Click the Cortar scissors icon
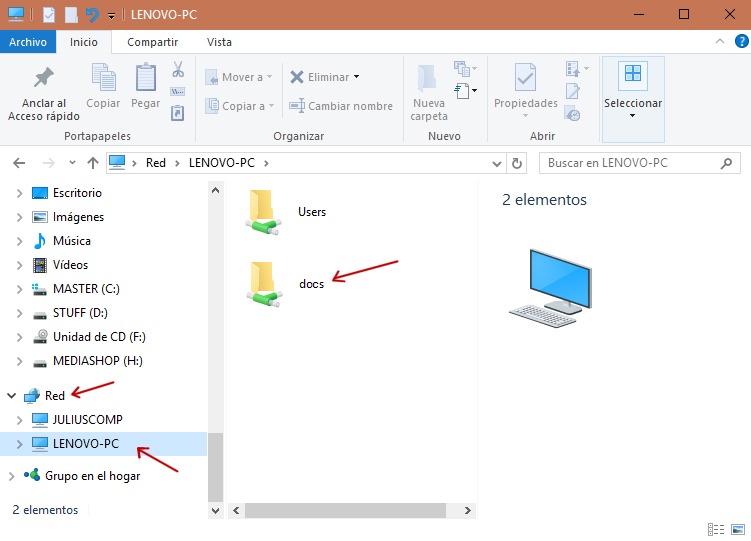This screenshot has width=751, height=541. point(178,69)
